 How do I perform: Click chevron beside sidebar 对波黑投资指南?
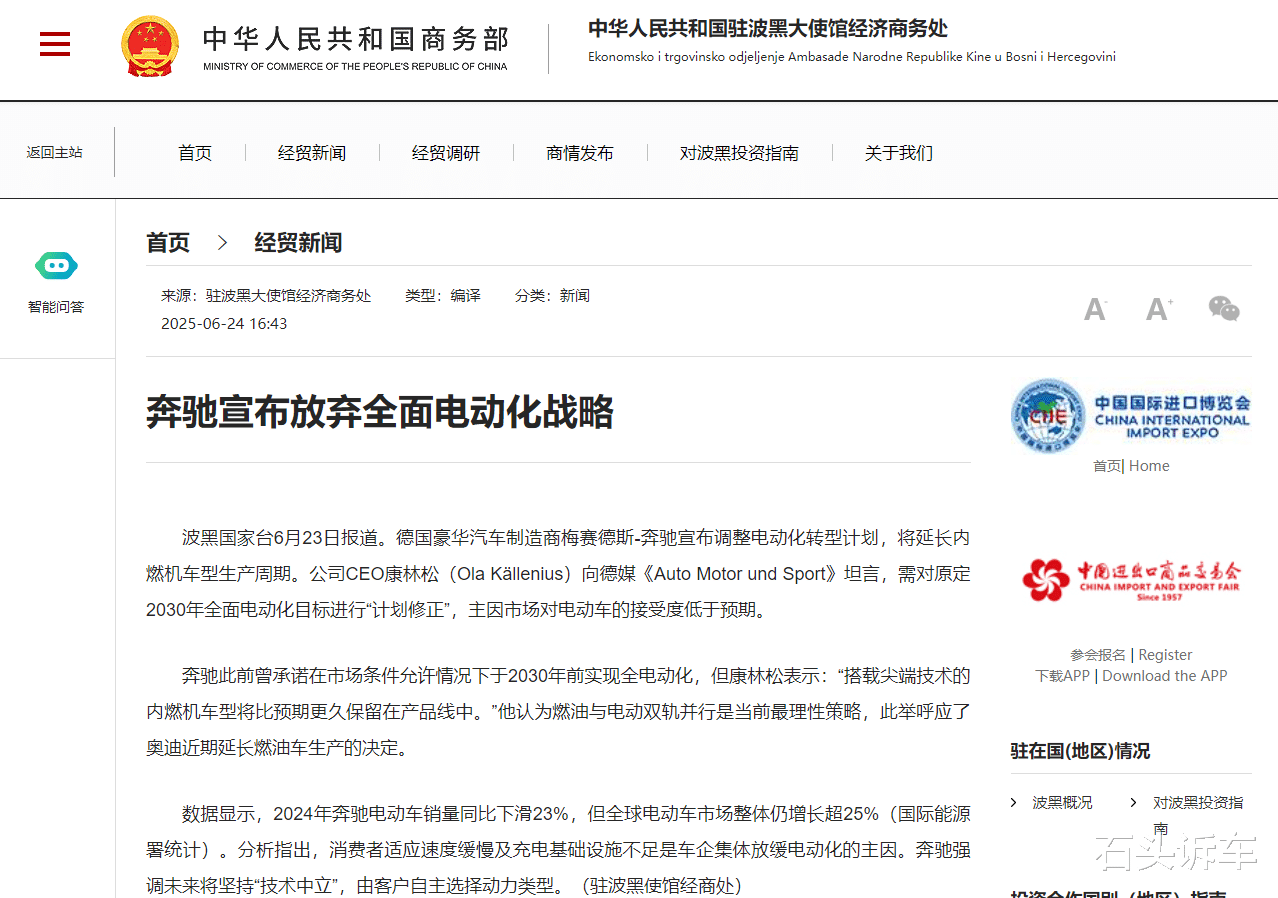coord(1133,802)
